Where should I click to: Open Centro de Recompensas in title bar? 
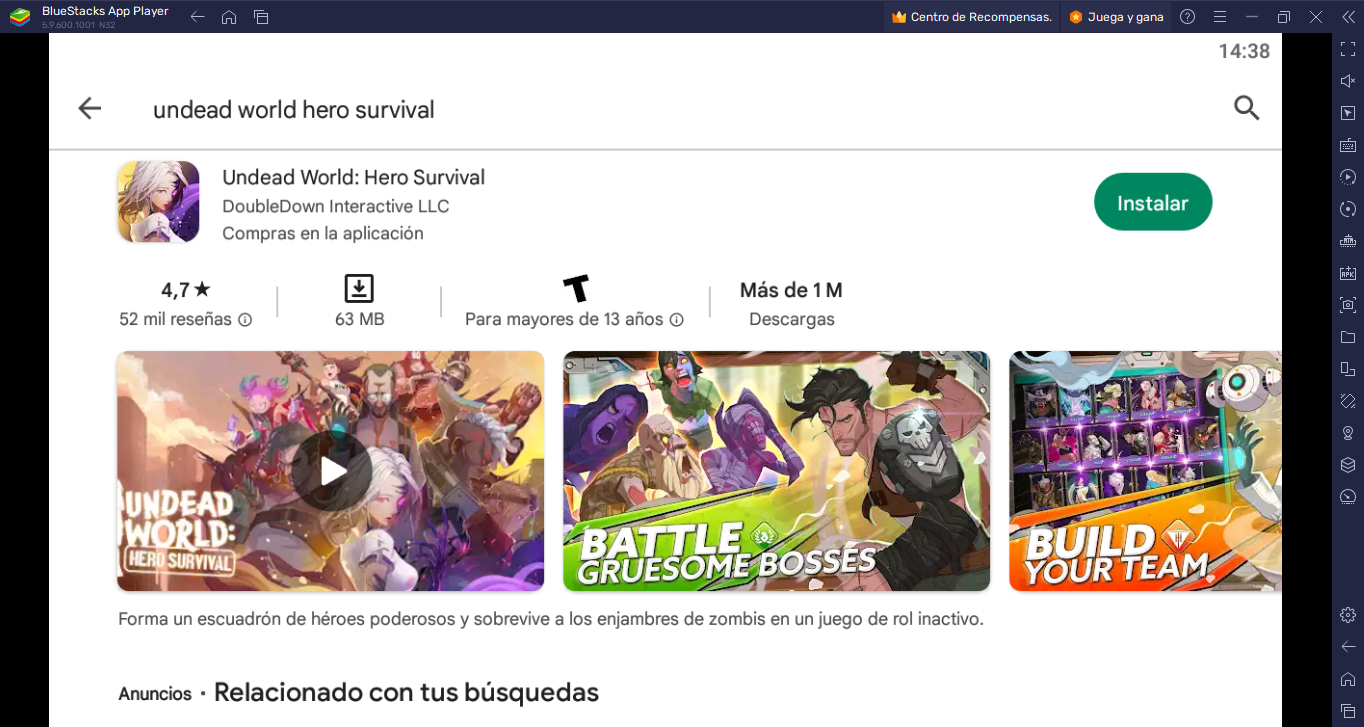[x=971, y=17]
